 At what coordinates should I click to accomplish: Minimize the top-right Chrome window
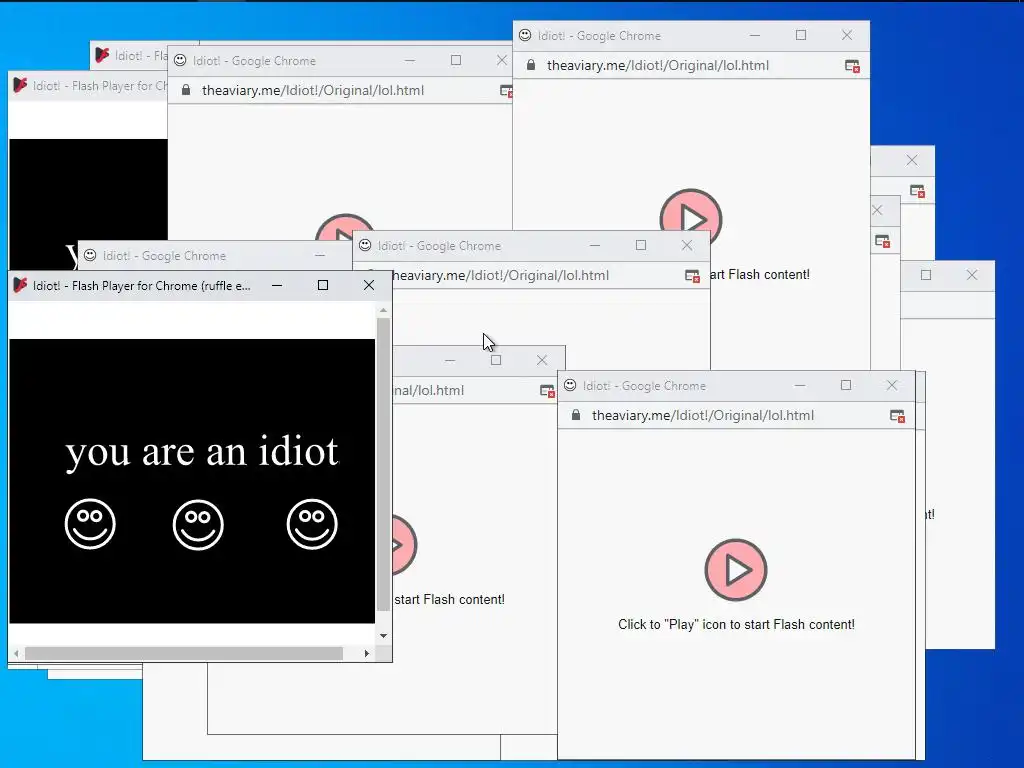tap(755, 35)
